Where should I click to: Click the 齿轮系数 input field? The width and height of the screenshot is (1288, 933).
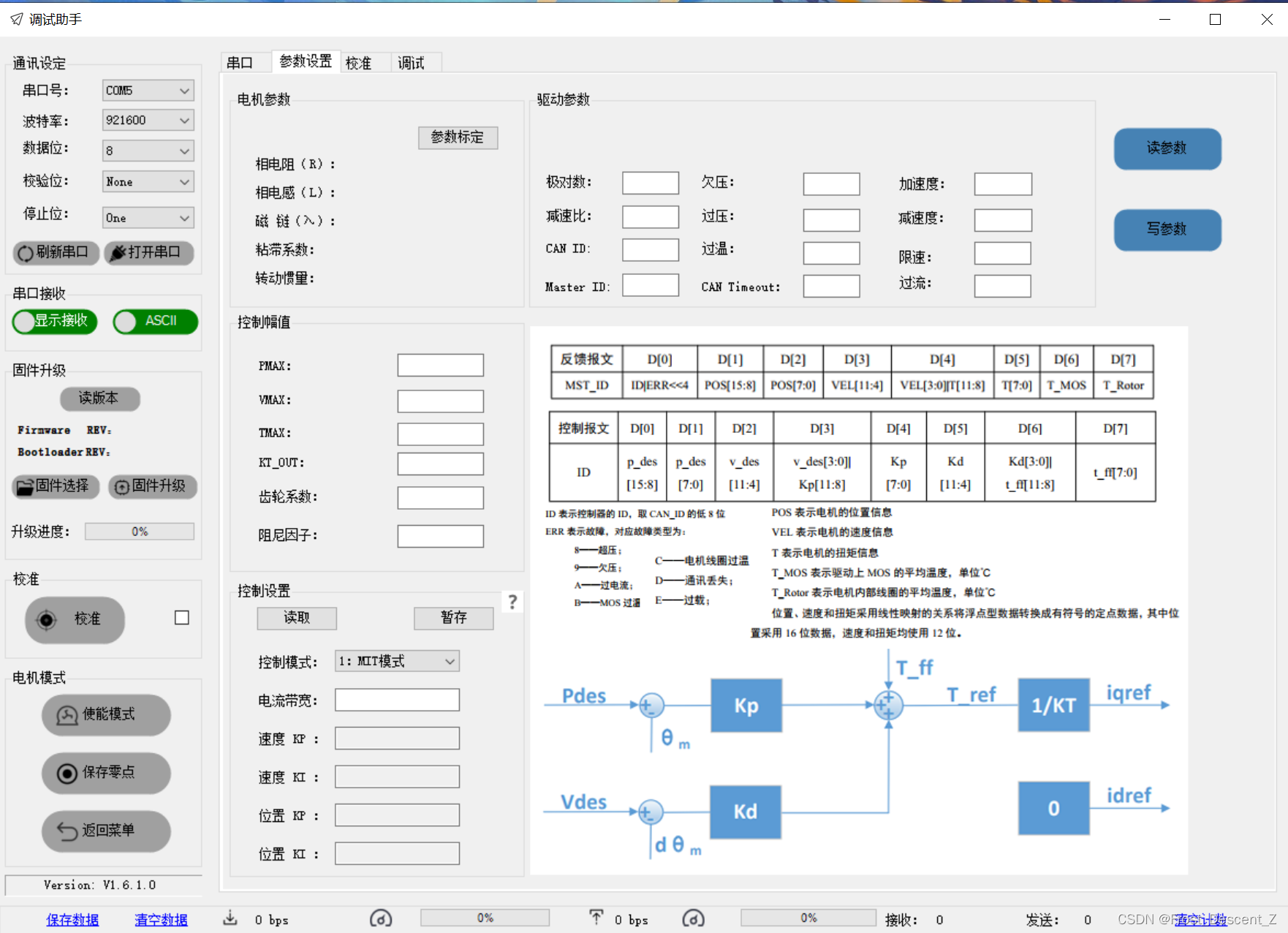[x=440, y=498]
